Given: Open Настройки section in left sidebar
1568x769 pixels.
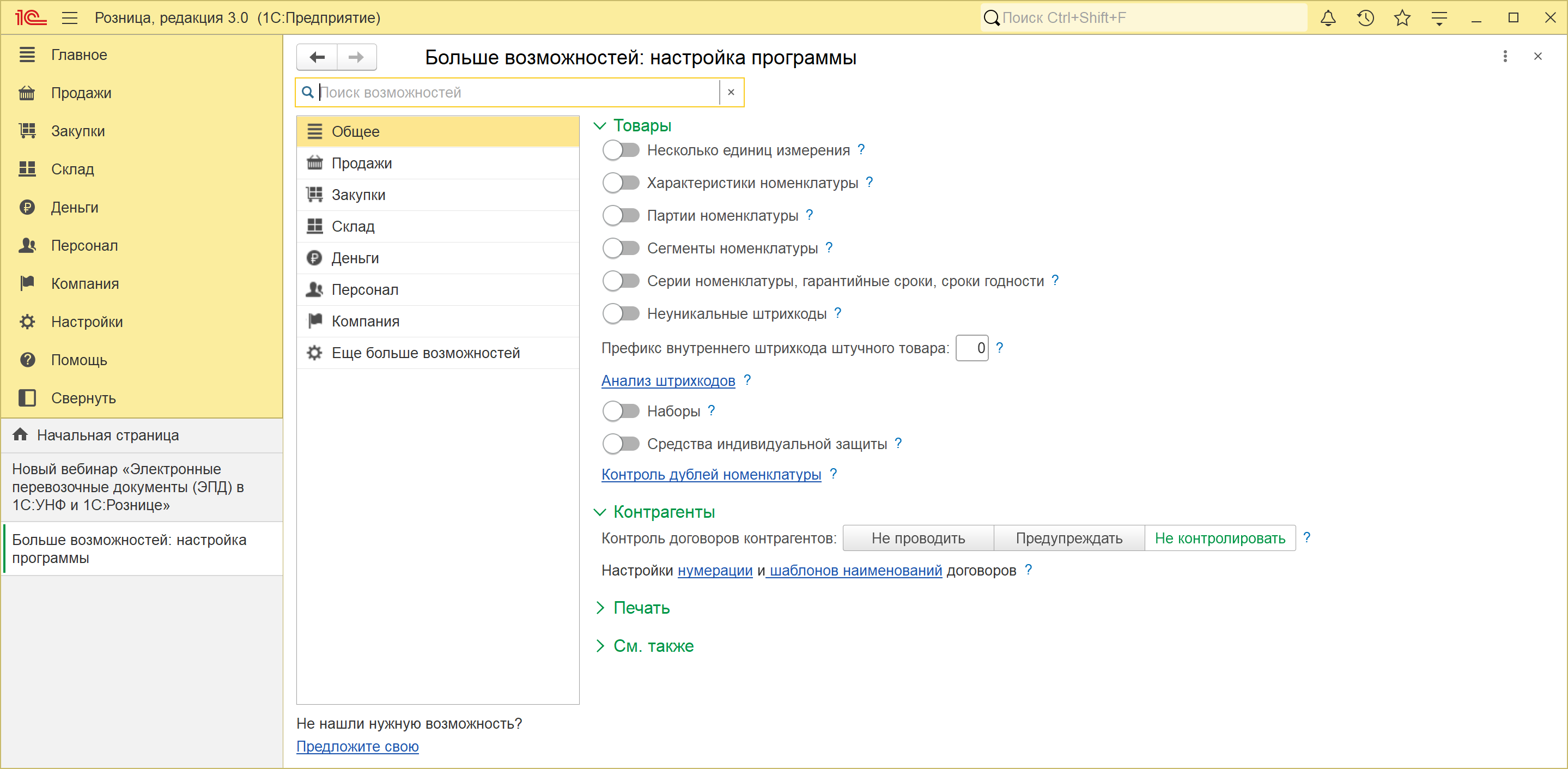Looking at the screenshot, I should 141,322.
